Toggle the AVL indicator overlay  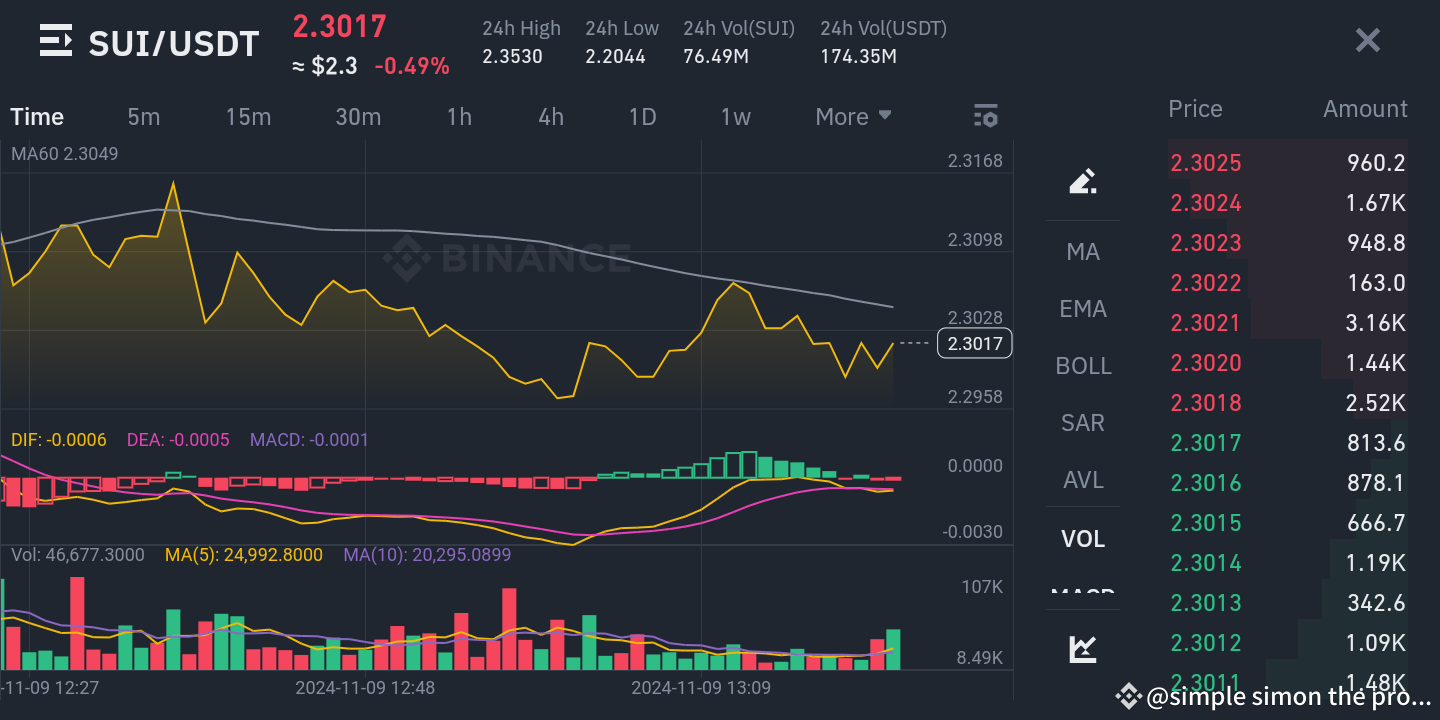tap(1083, 479)
